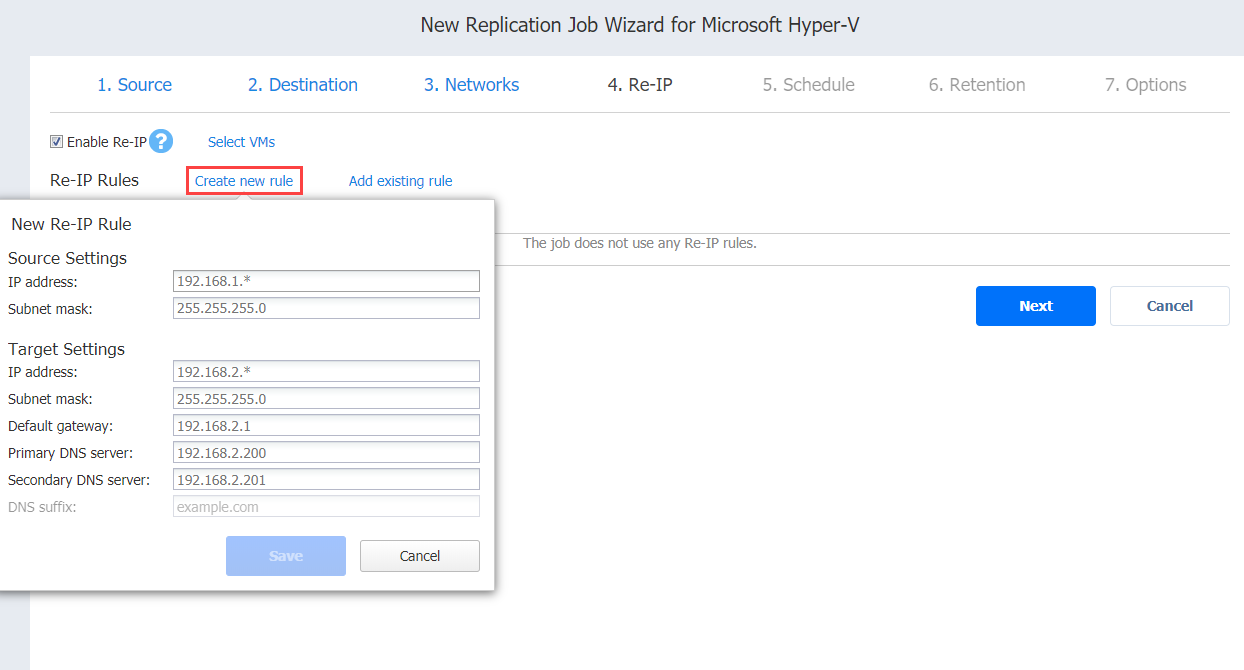Go to the 7. Options step
This screenshot has width=1244, height=670.
click(1145, 85)
